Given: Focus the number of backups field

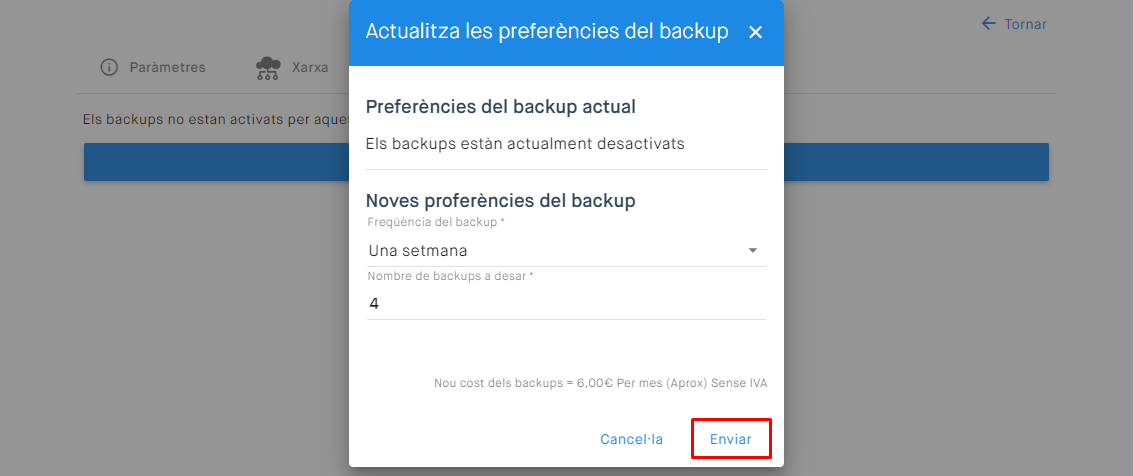Looking at the screenshot, I should [566, 304].
